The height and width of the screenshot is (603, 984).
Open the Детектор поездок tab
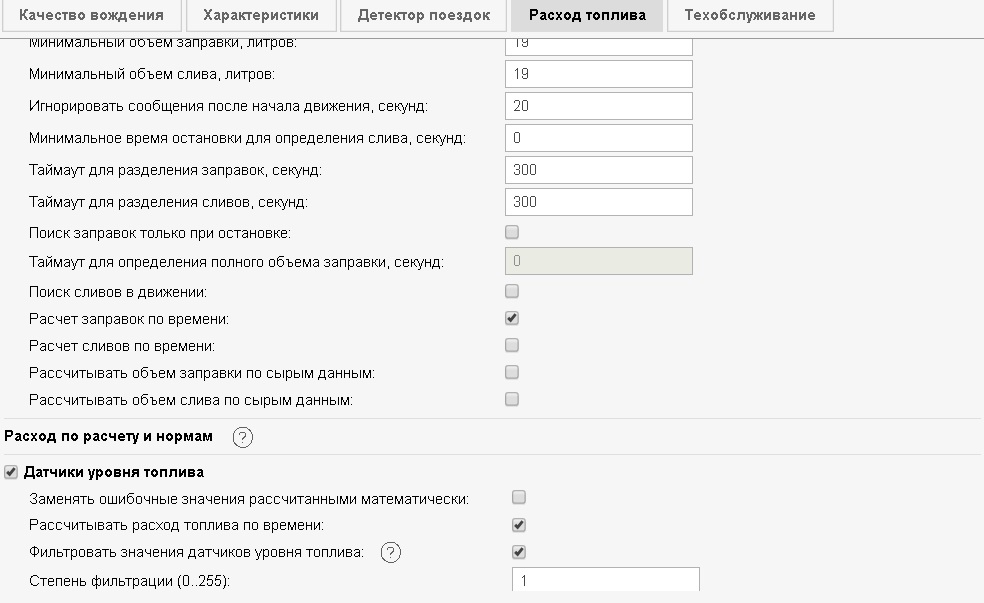pyautogui.click(x=424, y=15)
